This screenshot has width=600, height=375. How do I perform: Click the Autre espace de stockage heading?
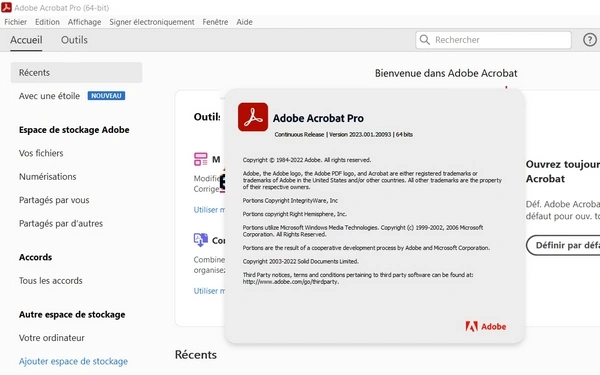(x=72, y=315)
